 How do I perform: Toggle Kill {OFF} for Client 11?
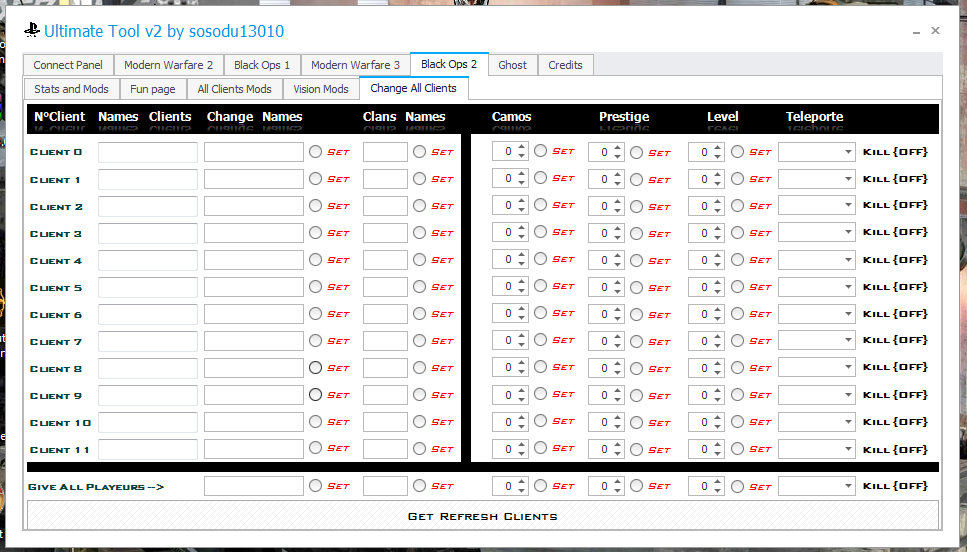pyautogui.click(x=895, y=449)
